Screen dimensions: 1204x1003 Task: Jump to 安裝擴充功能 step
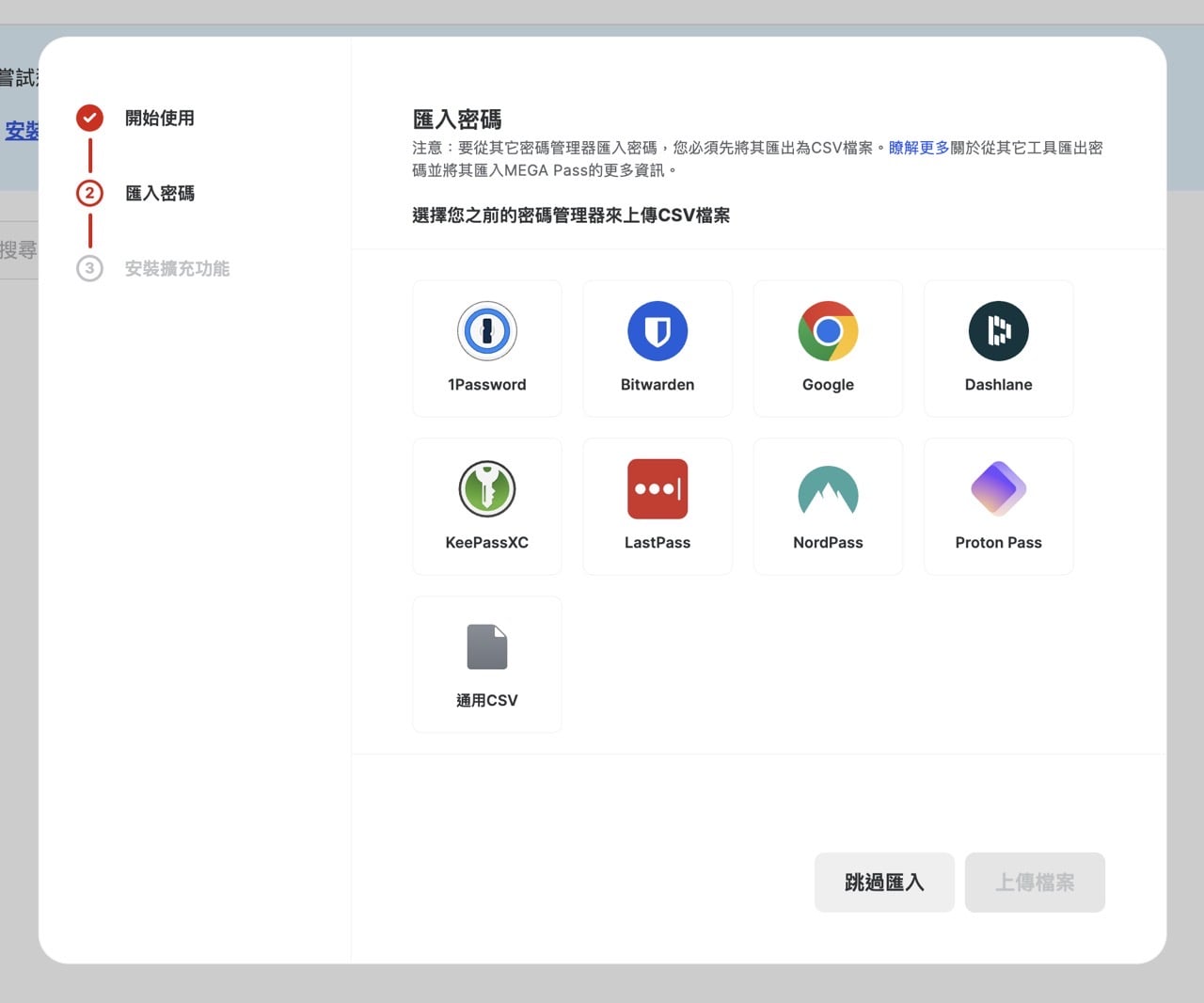177,268
